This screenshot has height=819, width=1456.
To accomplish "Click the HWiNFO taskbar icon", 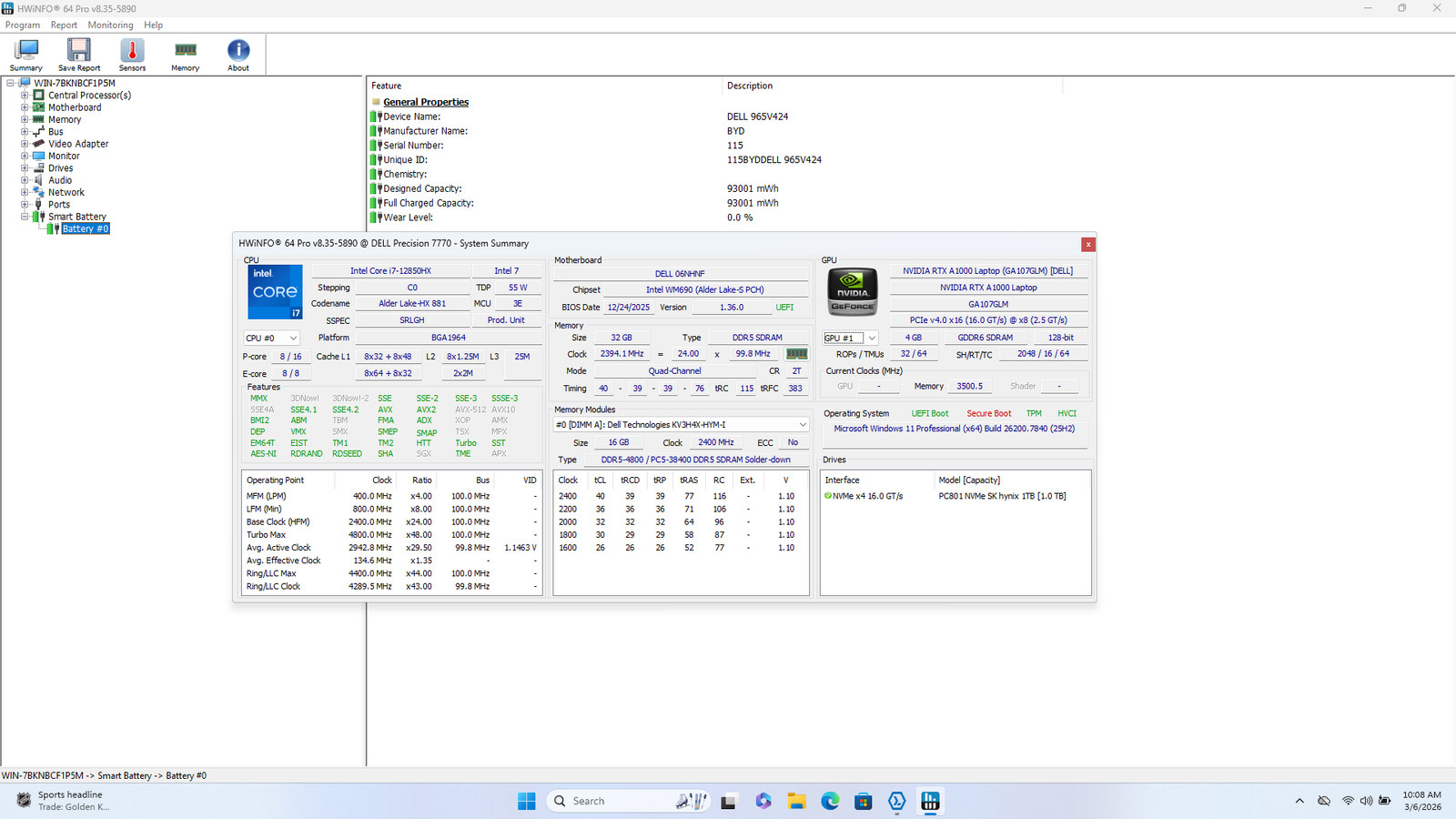I will [930, 801].
